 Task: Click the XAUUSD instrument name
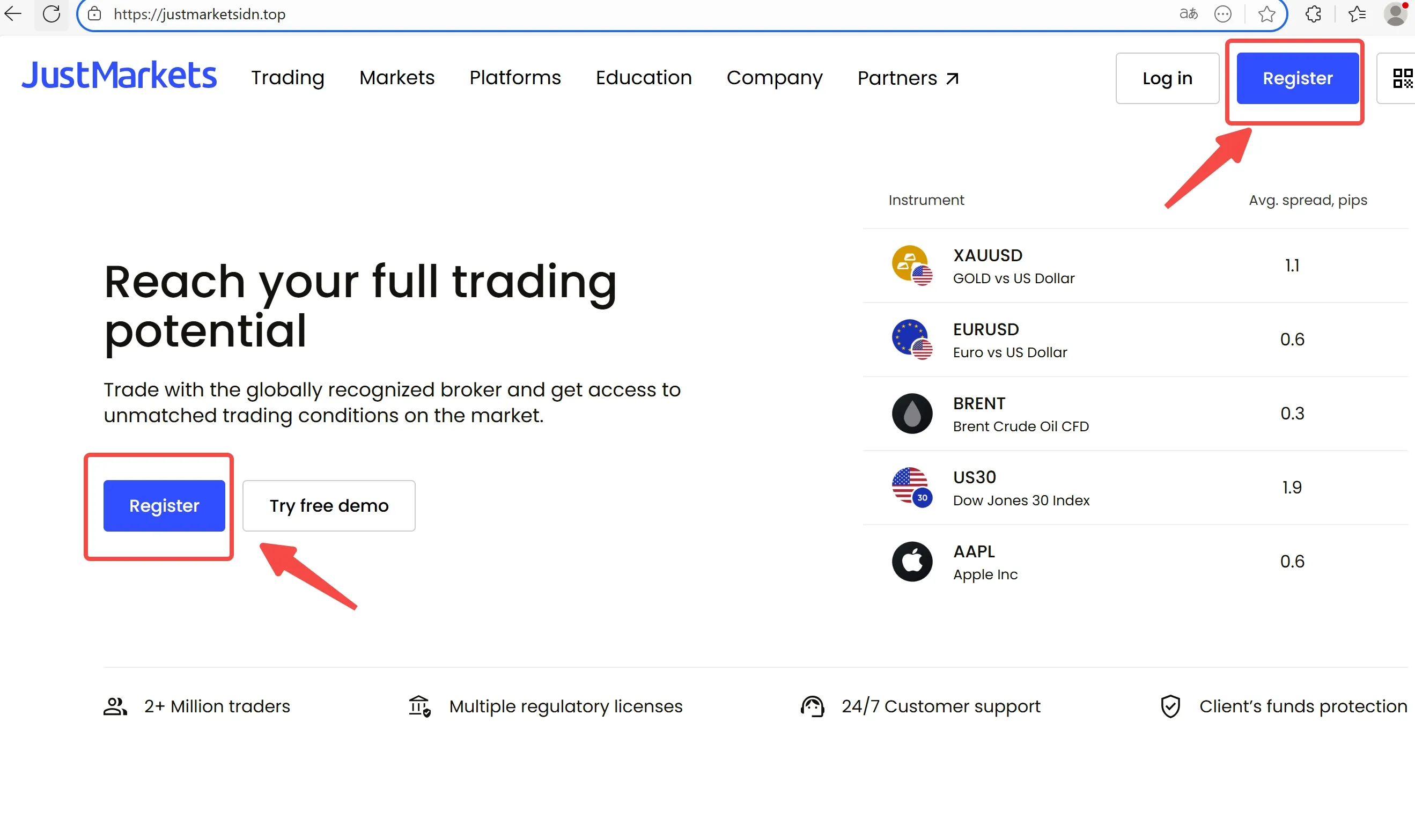point(987,255)
